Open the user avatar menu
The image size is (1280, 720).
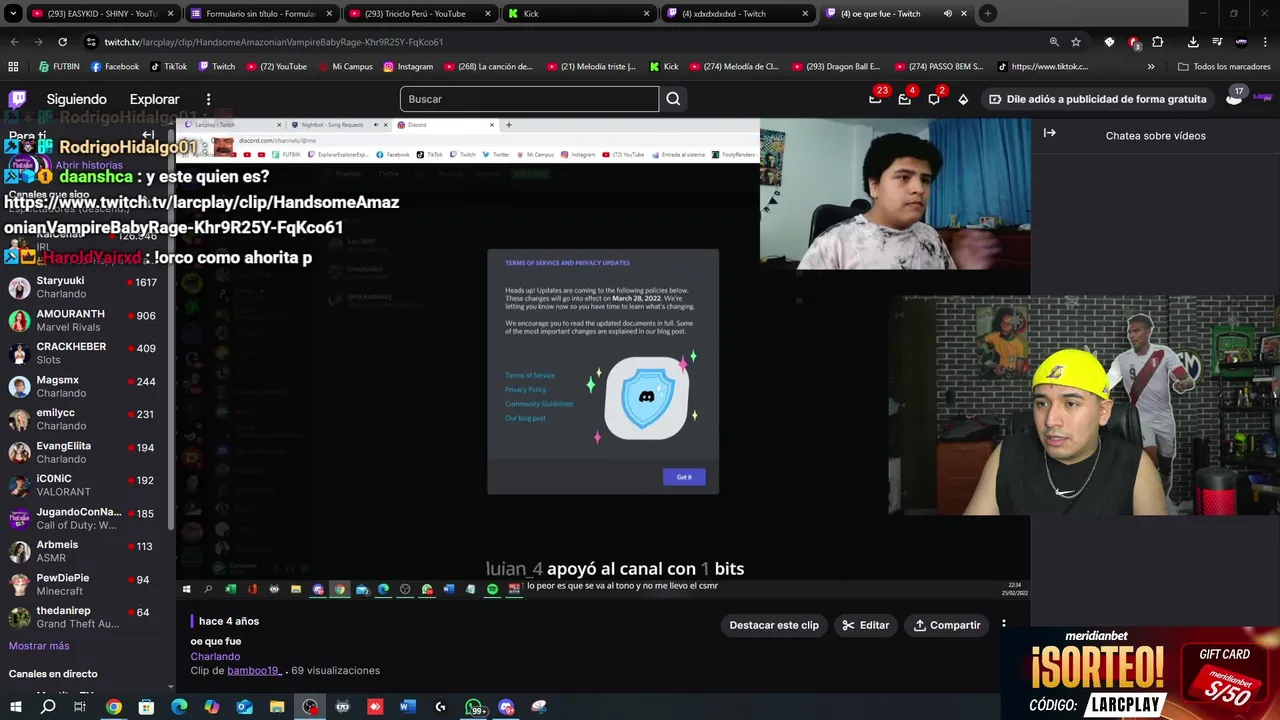click(1235, 99)
